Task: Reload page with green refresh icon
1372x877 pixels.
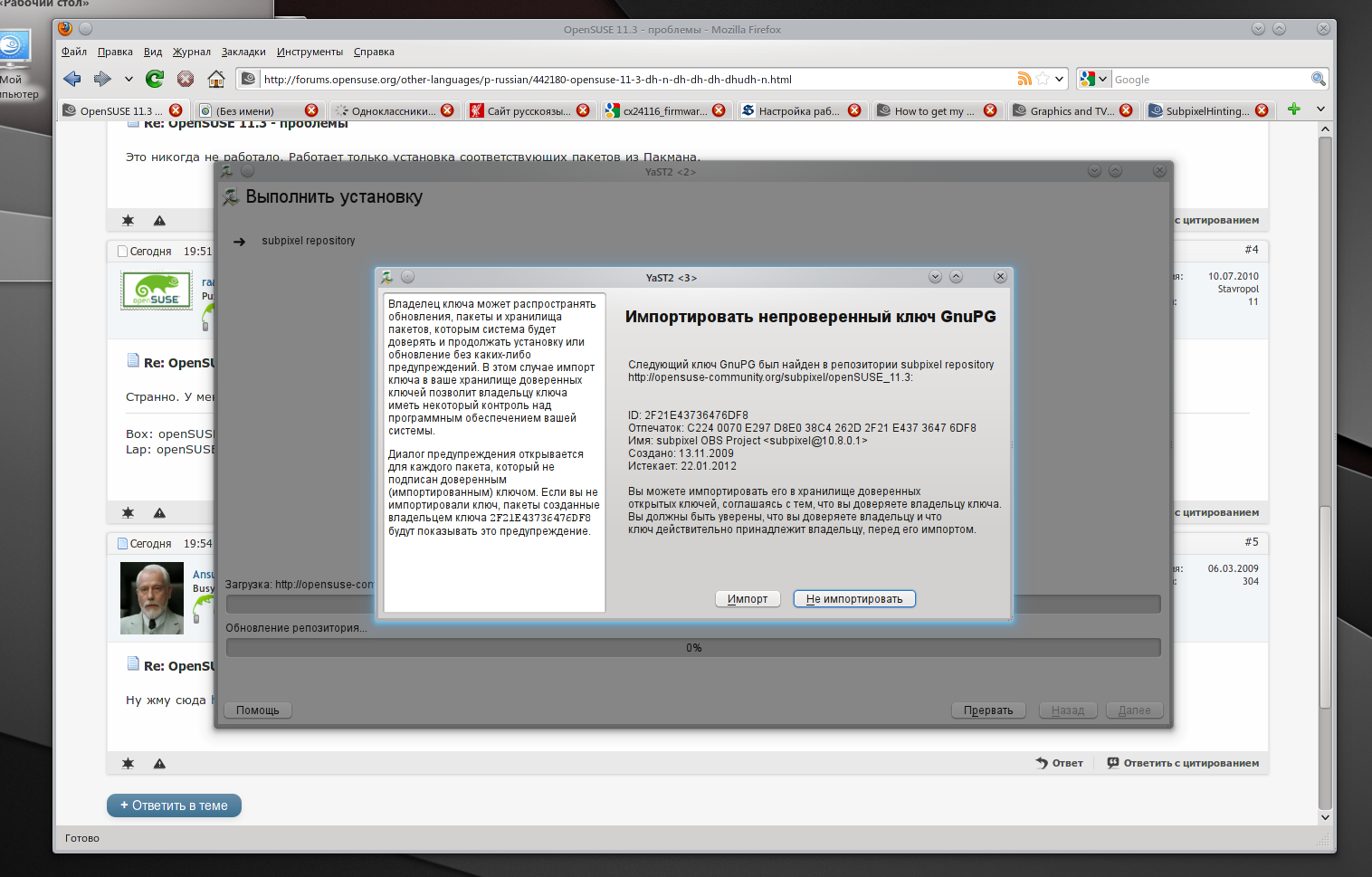Action: [155, 79]
